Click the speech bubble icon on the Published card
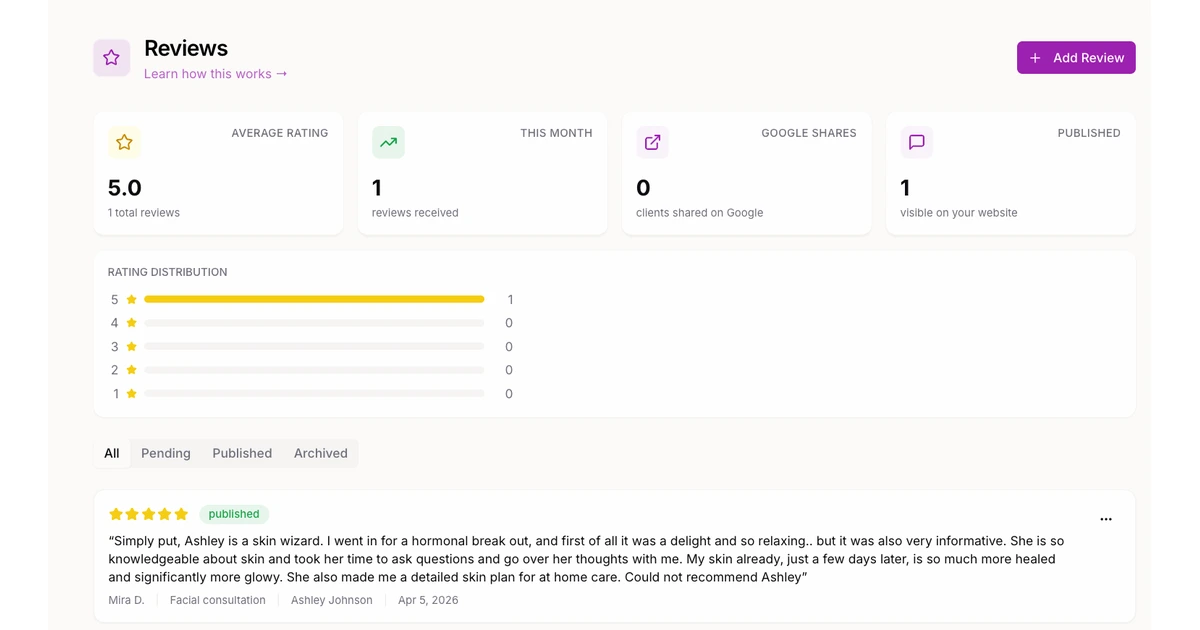 (916, 142)
